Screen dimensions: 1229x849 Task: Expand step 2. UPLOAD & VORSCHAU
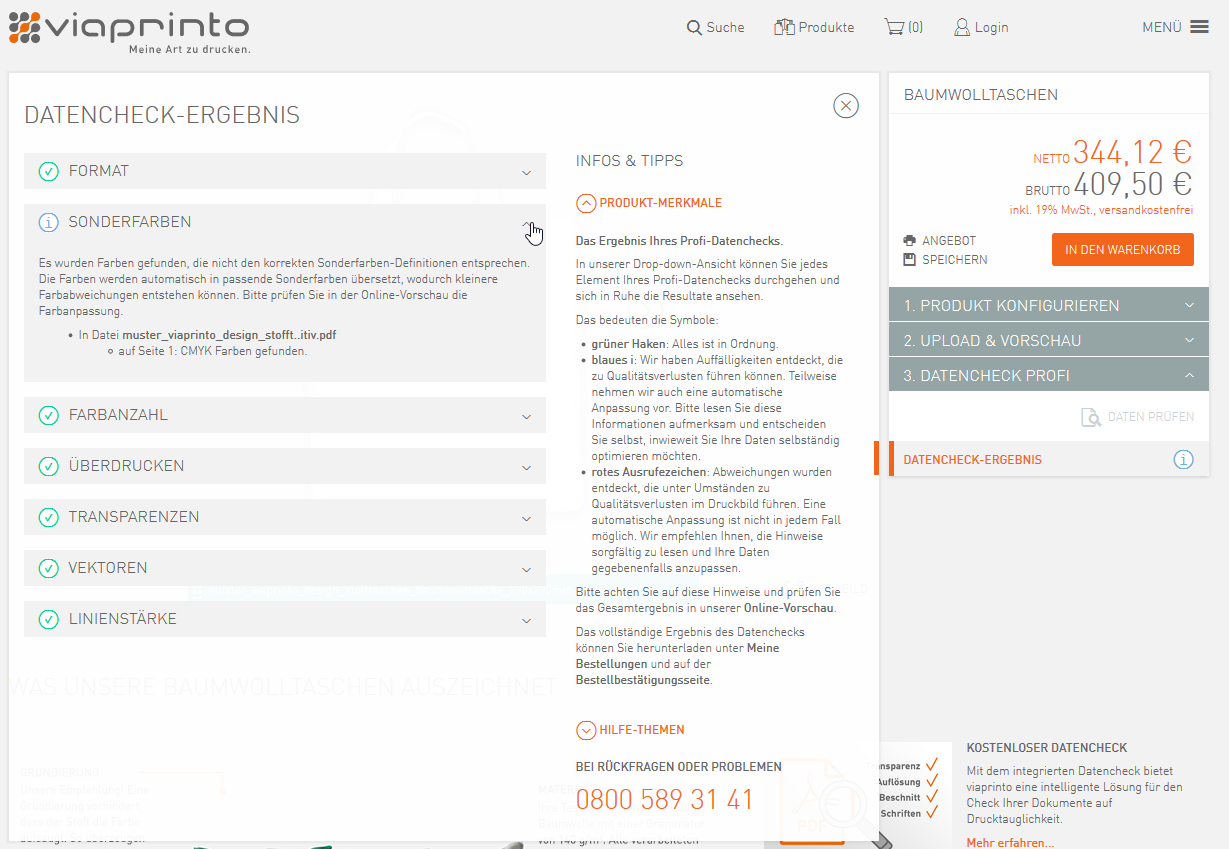(x=1049, y=340)
